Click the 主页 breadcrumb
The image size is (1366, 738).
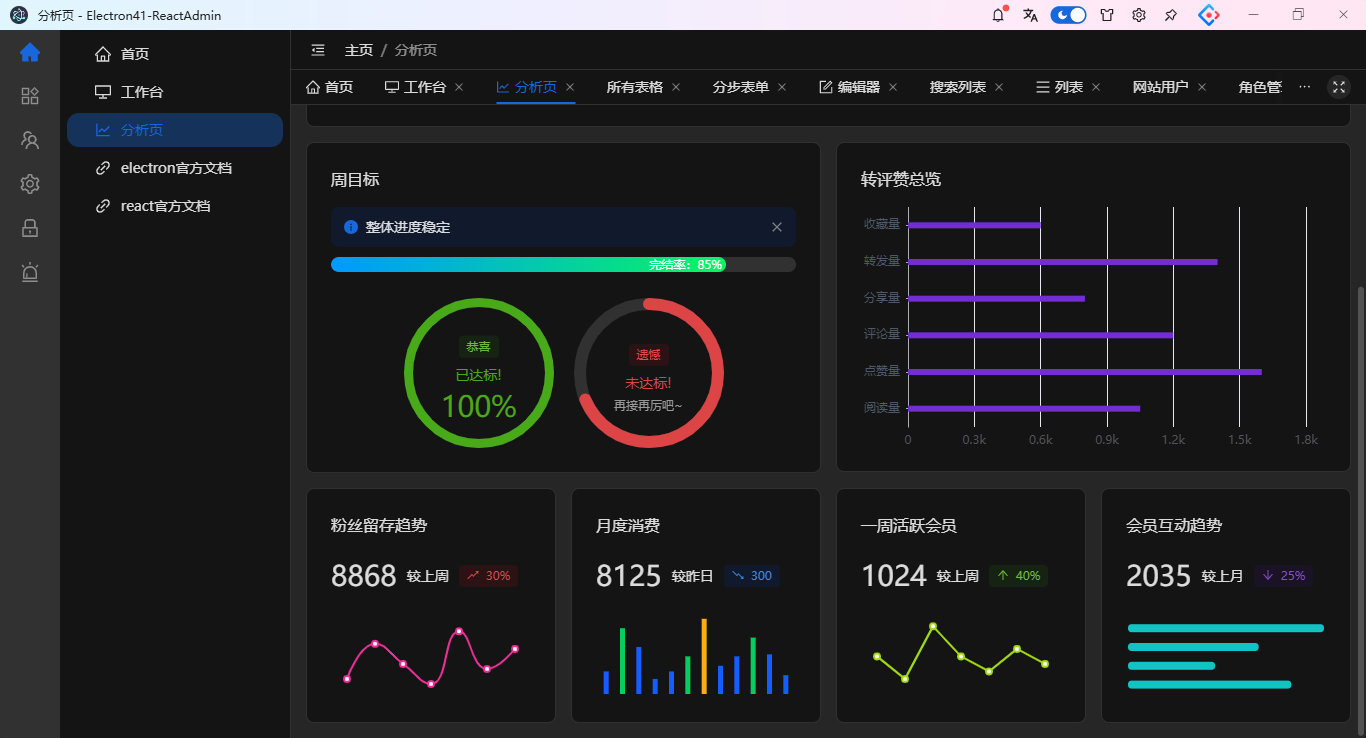[359, 50]
